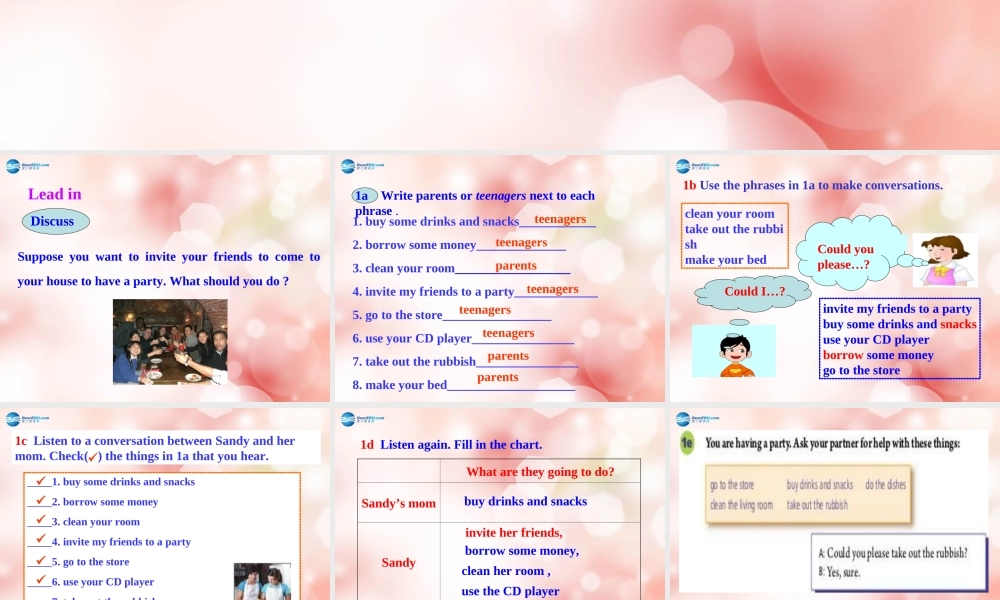Click checkmark beside 'go to the store'

point(41,561)
